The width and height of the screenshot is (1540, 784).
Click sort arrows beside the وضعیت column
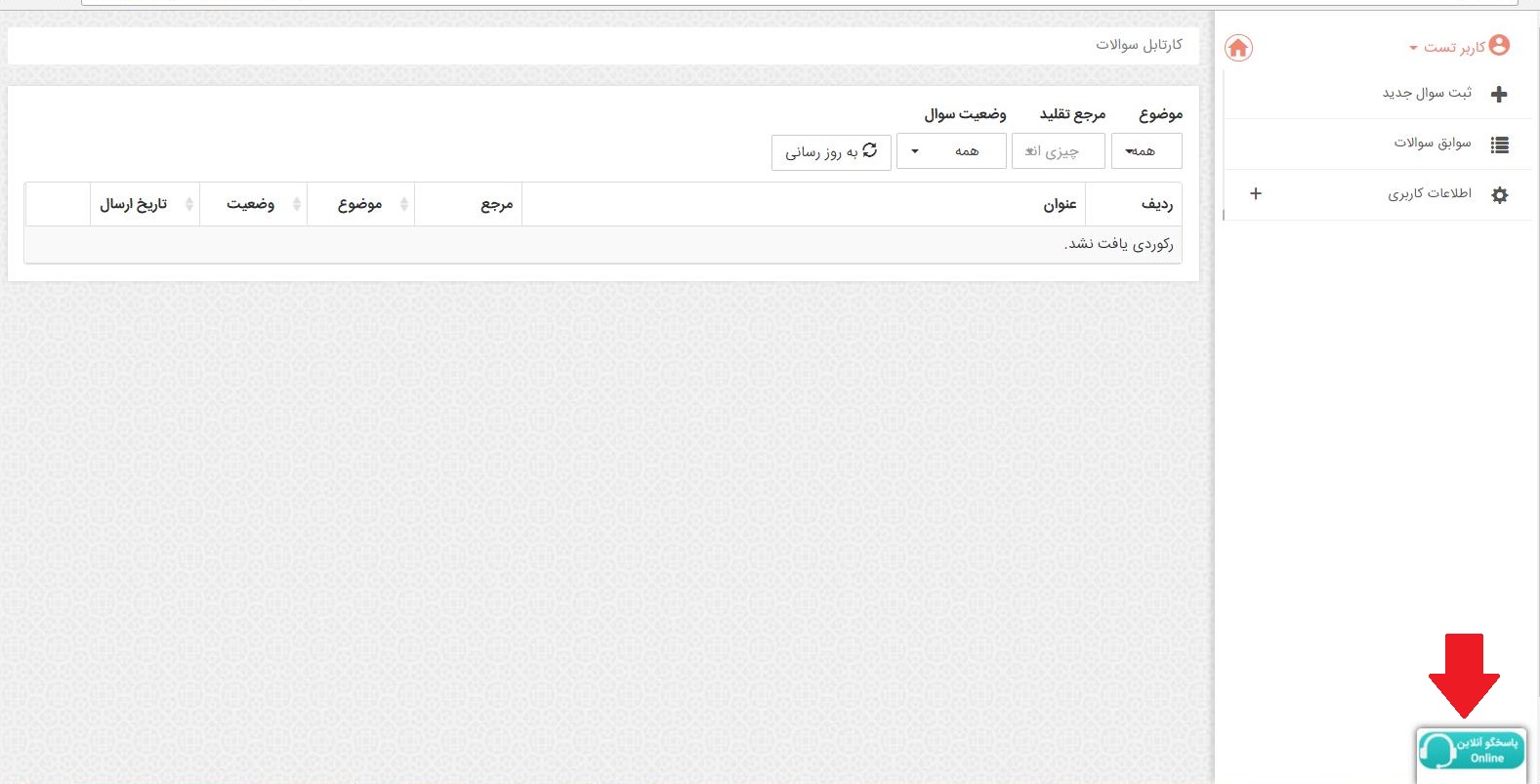[x=297, y=204]
